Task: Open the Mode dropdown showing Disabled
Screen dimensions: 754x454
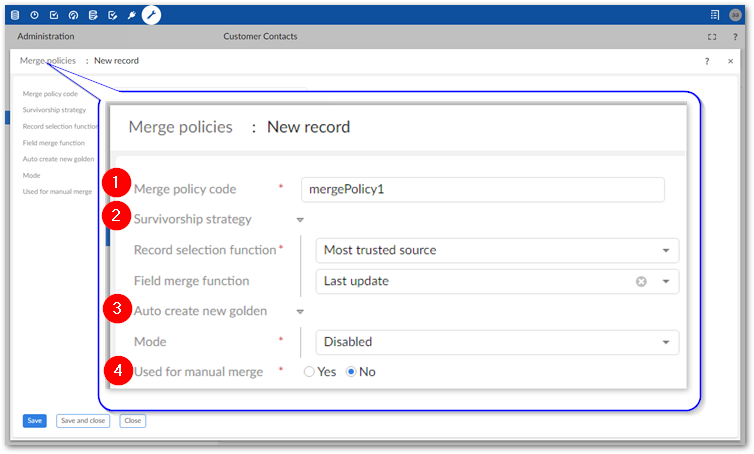Action: (x=666, y=342)
